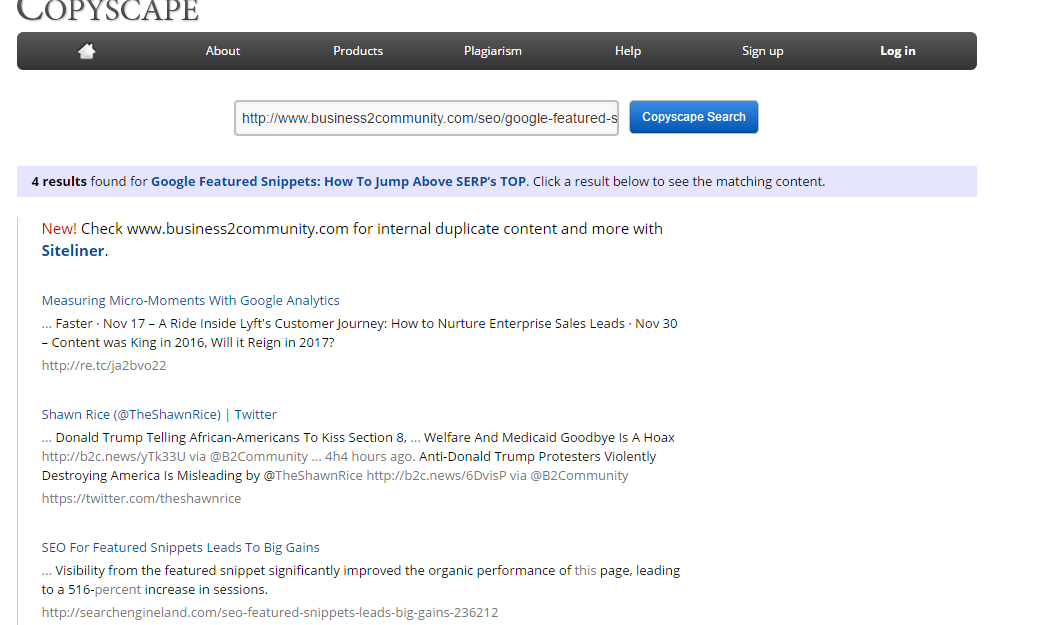This screenshot has height=625, width=1046.
Task: Click the http://re.tc/ja2bvo22 URL text
Action: [103, 366]
